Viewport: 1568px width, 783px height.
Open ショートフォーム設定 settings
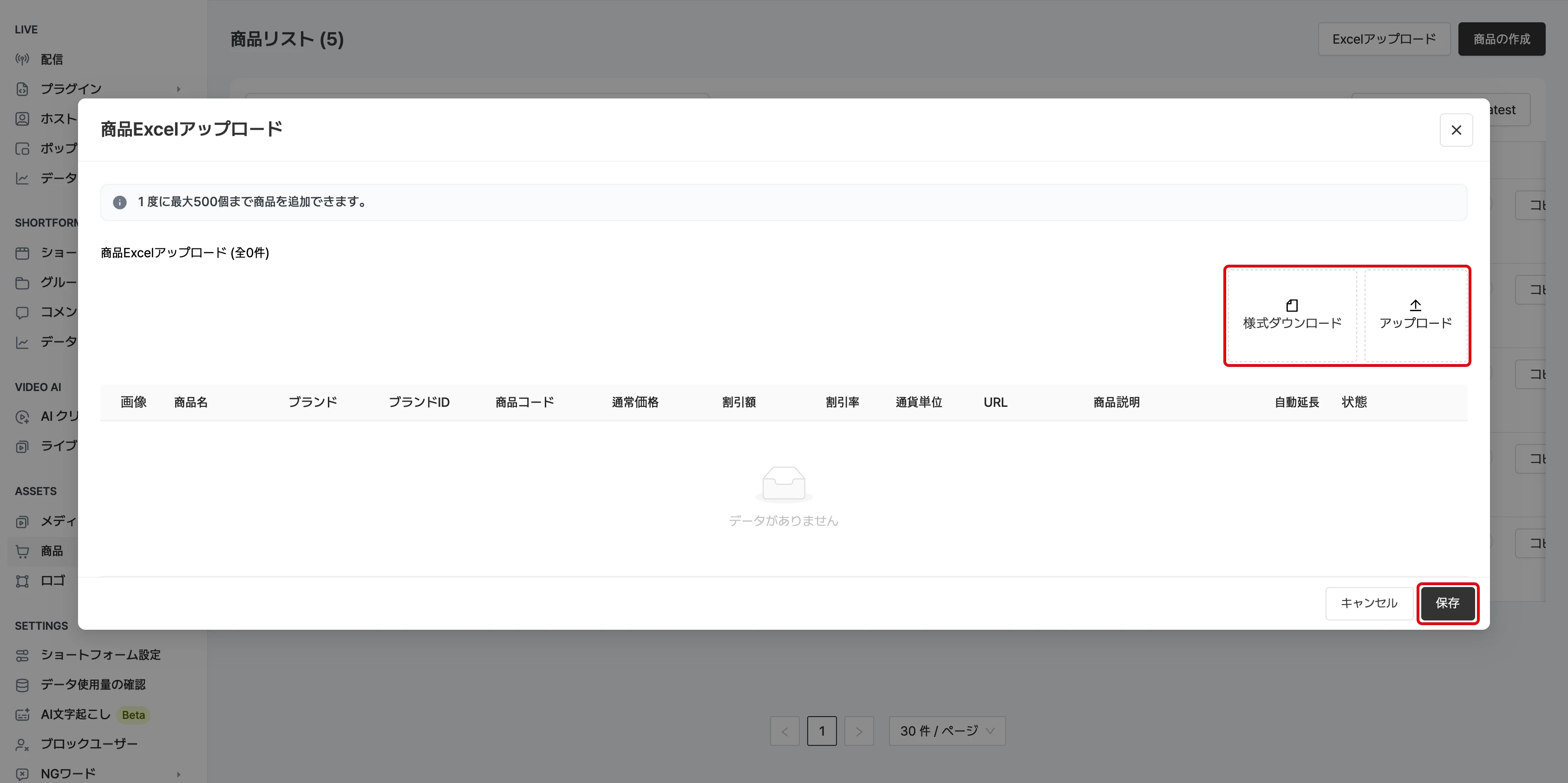tap(100, 655)
